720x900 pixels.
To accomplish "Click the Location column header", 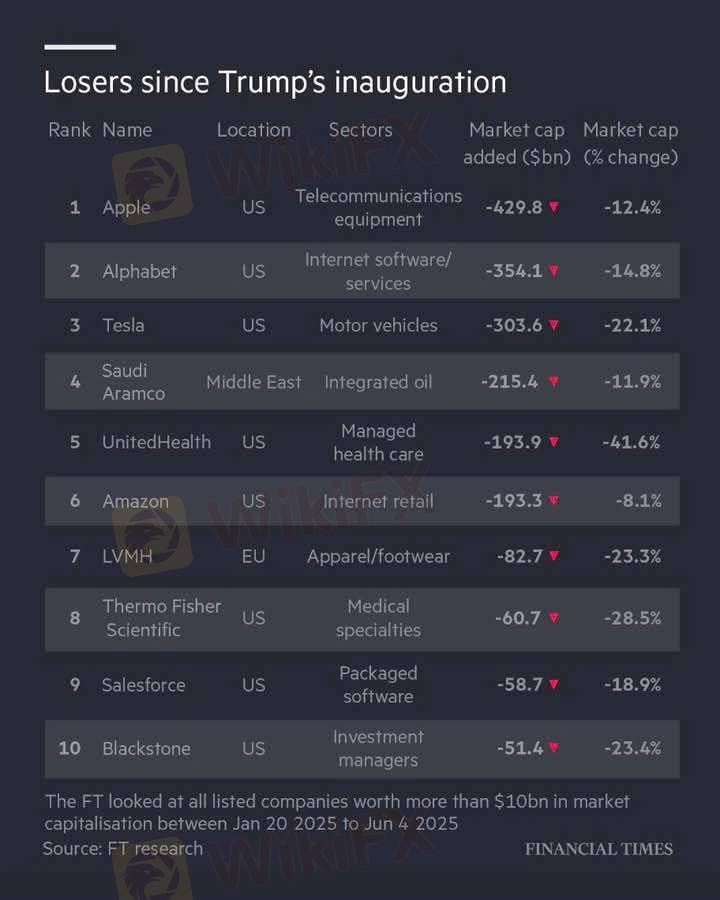I will [254, 130].
